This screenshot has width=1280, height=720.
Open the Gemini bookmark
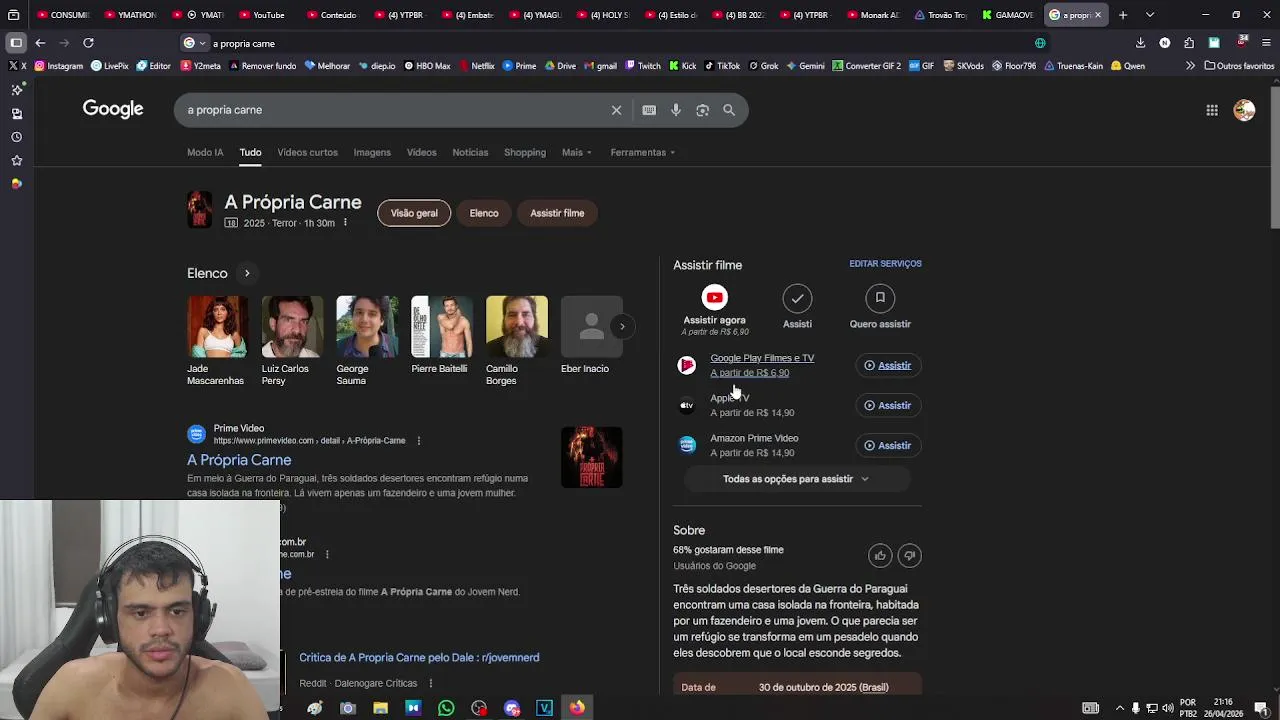point(805,66)
